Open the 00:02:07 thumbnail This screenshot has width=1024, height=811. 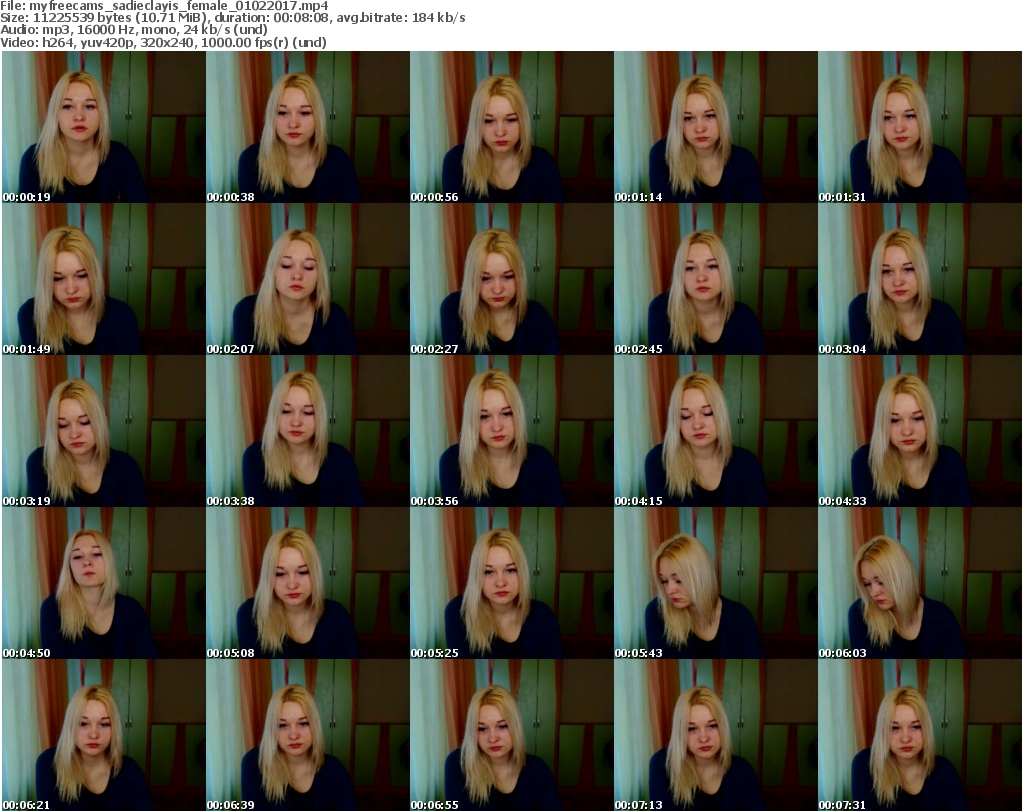(308, 279)
